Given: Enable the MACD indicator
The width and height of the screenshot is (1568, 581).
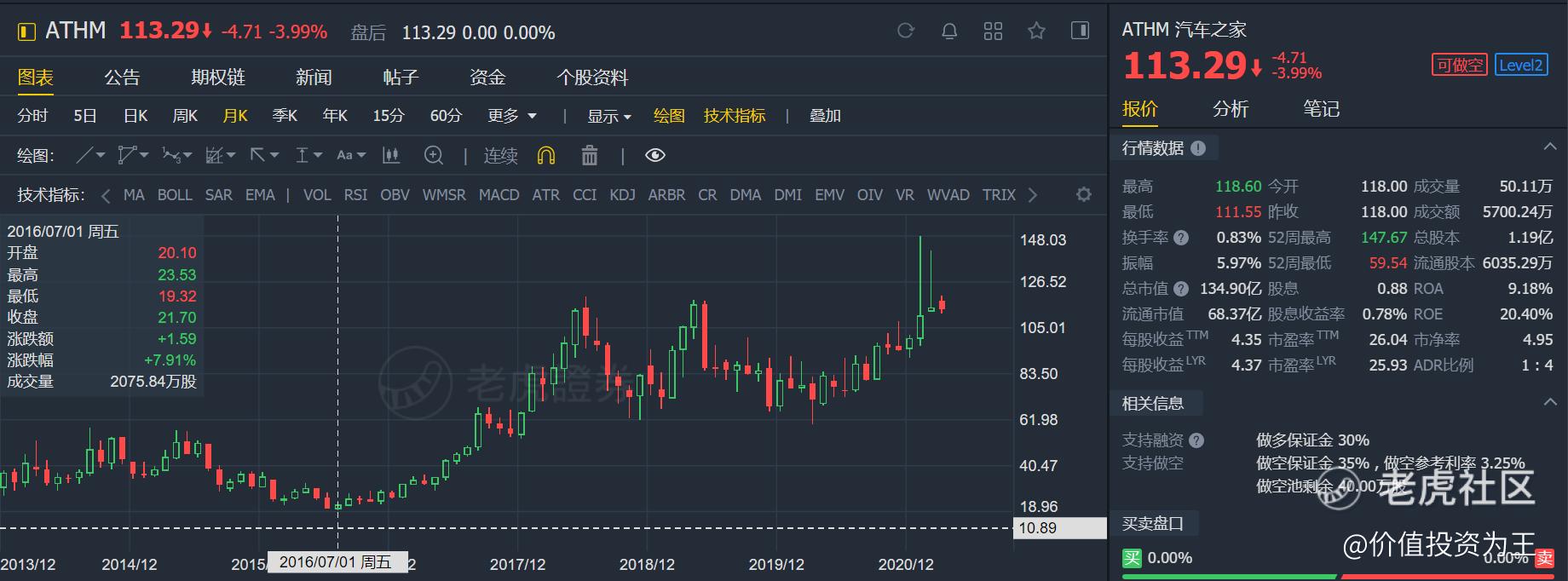Looking at the screenshot, I should 499,195.
